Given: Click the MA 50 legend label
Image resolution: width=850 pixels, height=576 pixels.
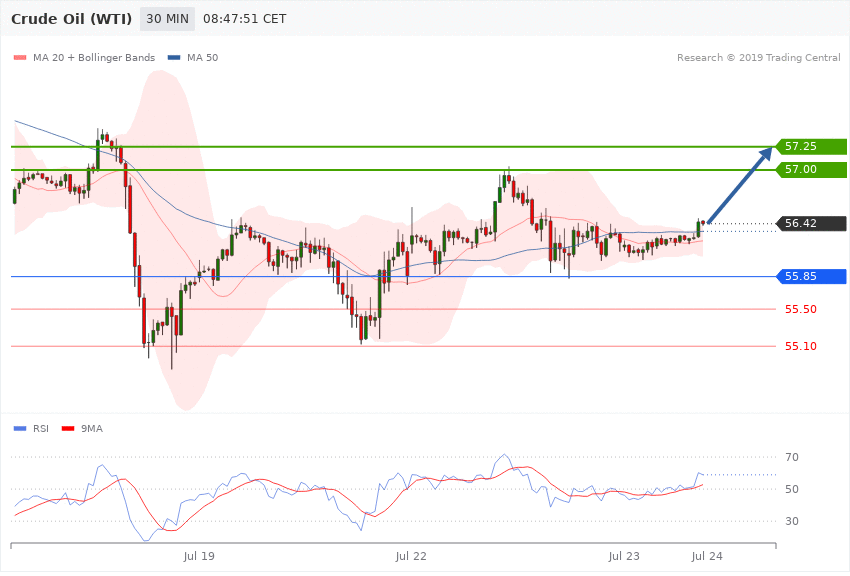Looking at the screenshot, I should coord(202,57).
